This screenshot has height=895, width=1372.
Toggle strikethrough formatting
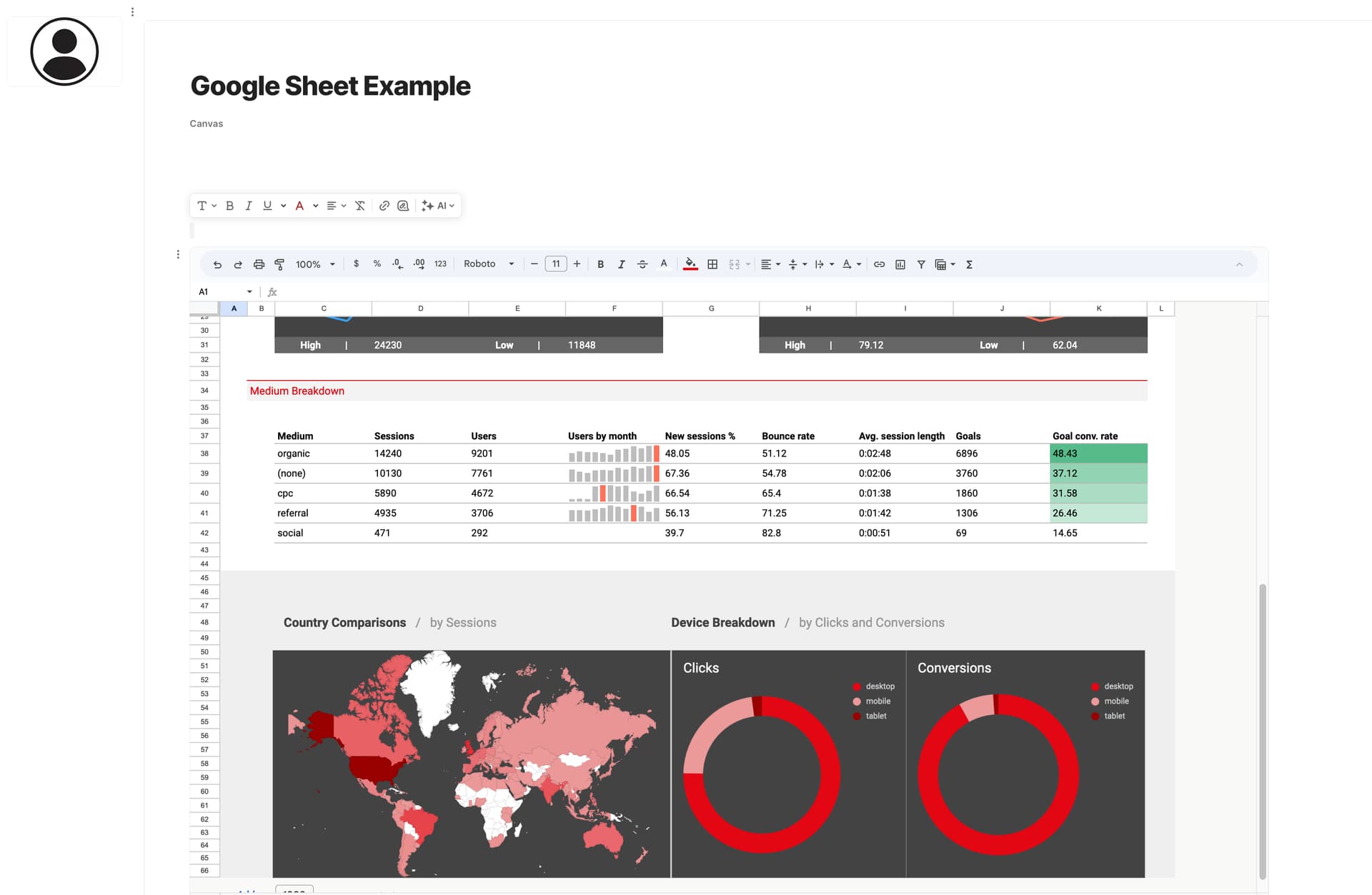coord(642,264)
